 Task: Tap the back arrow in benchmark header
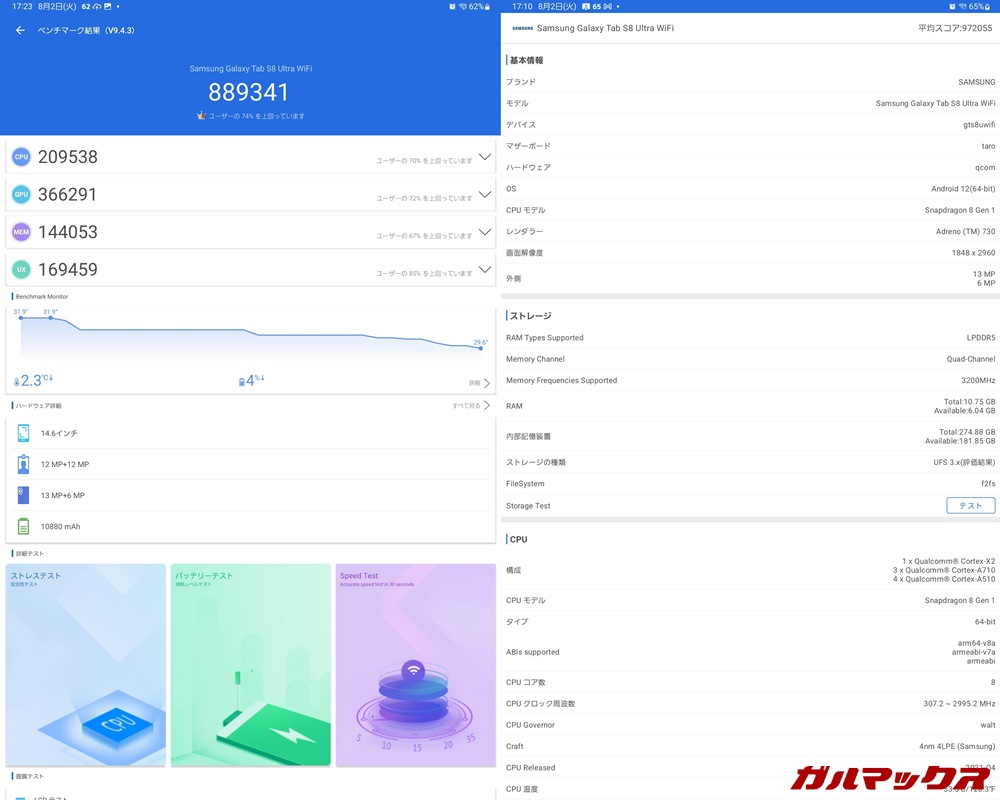[20, 30]
